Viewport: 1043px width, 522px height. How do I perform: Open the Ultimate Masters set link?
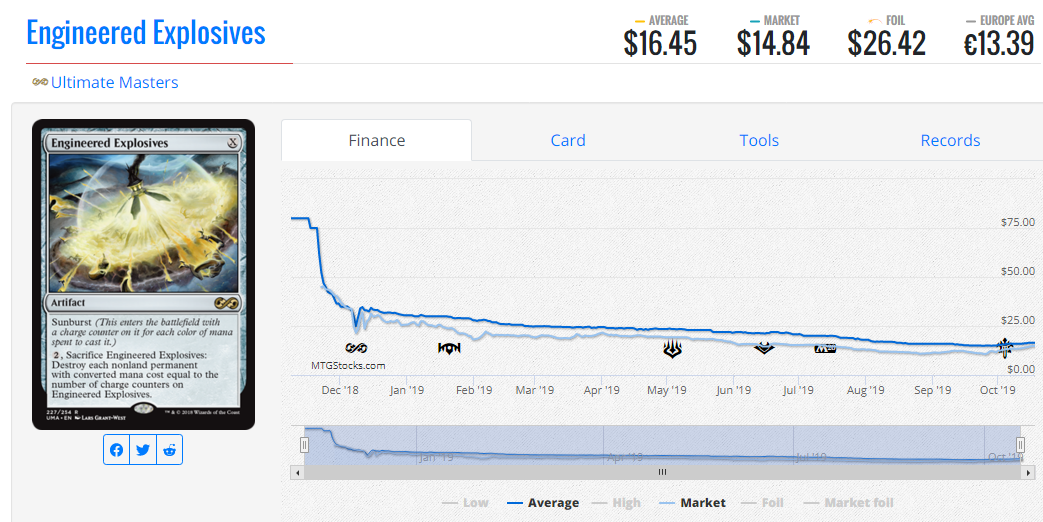[x=114, y=82]
